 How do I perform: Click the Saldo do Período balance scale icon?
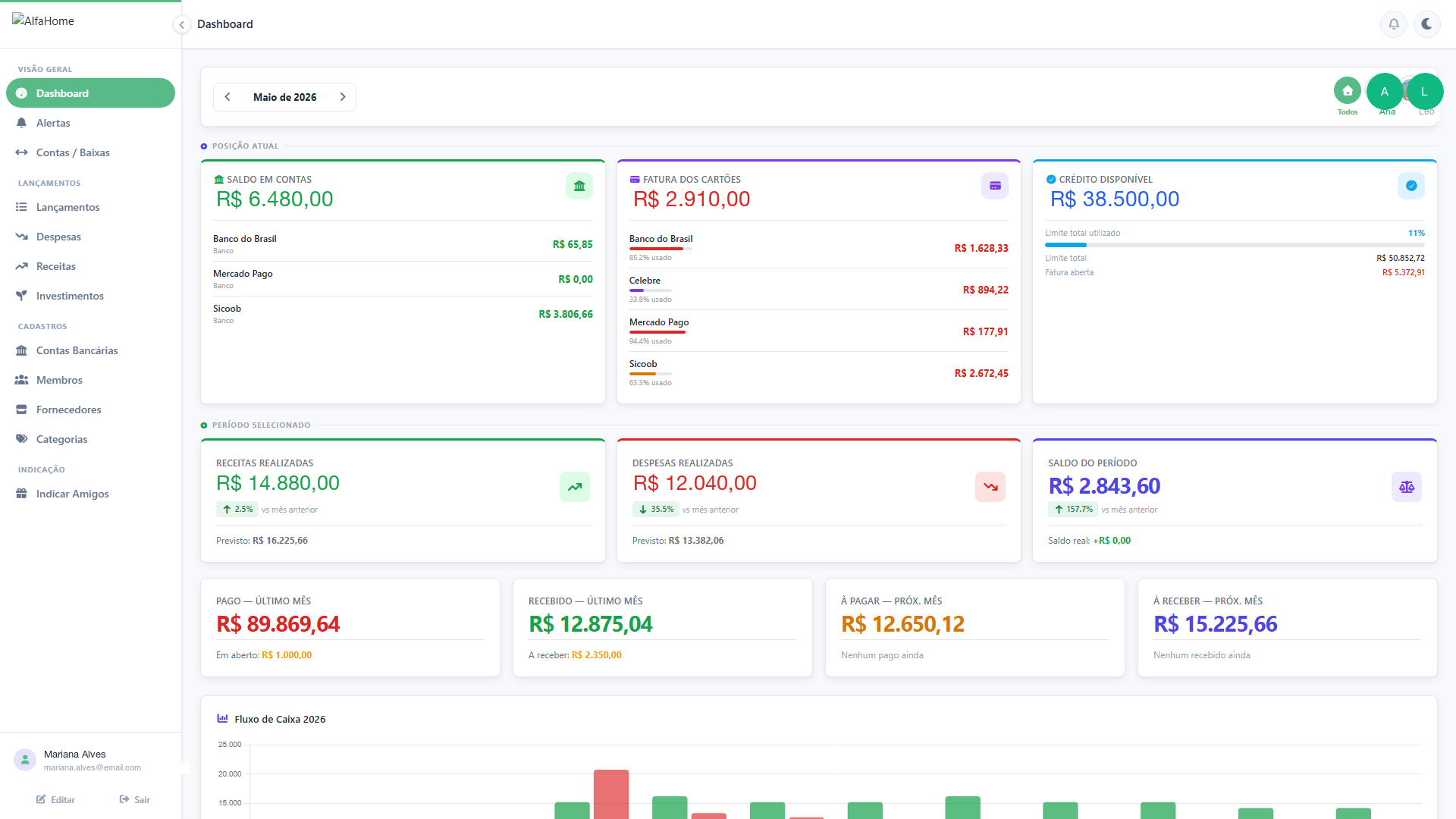pos(1407,487)
